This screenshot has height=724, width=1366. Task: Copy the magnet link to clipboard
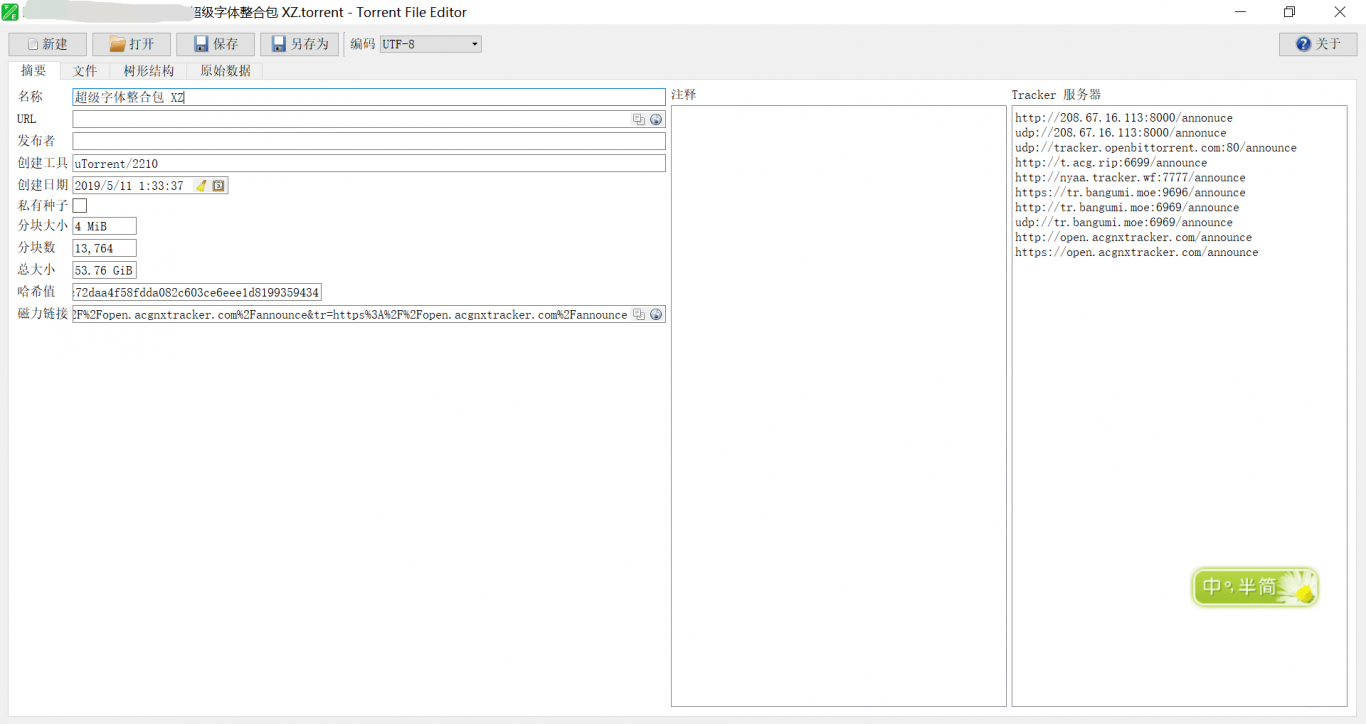pyautogui.click(x=638, y=314)
